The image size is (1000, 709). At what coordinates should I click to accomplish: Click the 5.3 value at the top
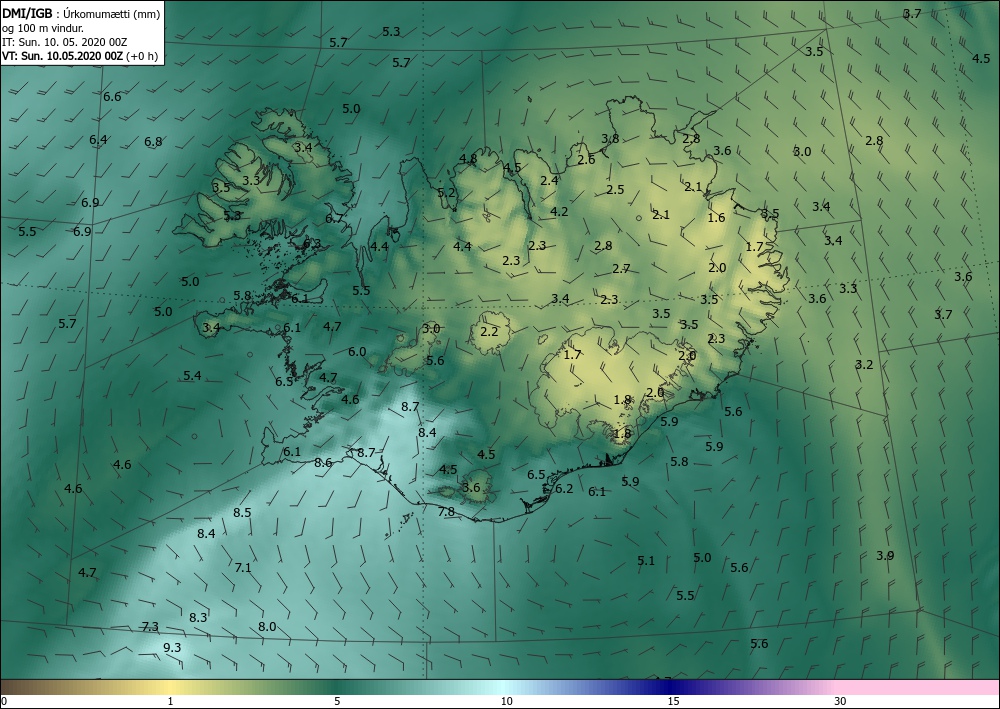(x=391, y=32)
